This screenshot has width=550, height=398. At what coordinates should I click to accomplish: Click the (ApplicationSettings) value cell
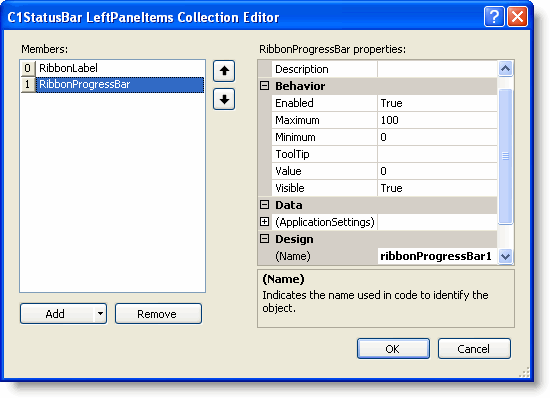click(x=437, y=222)
